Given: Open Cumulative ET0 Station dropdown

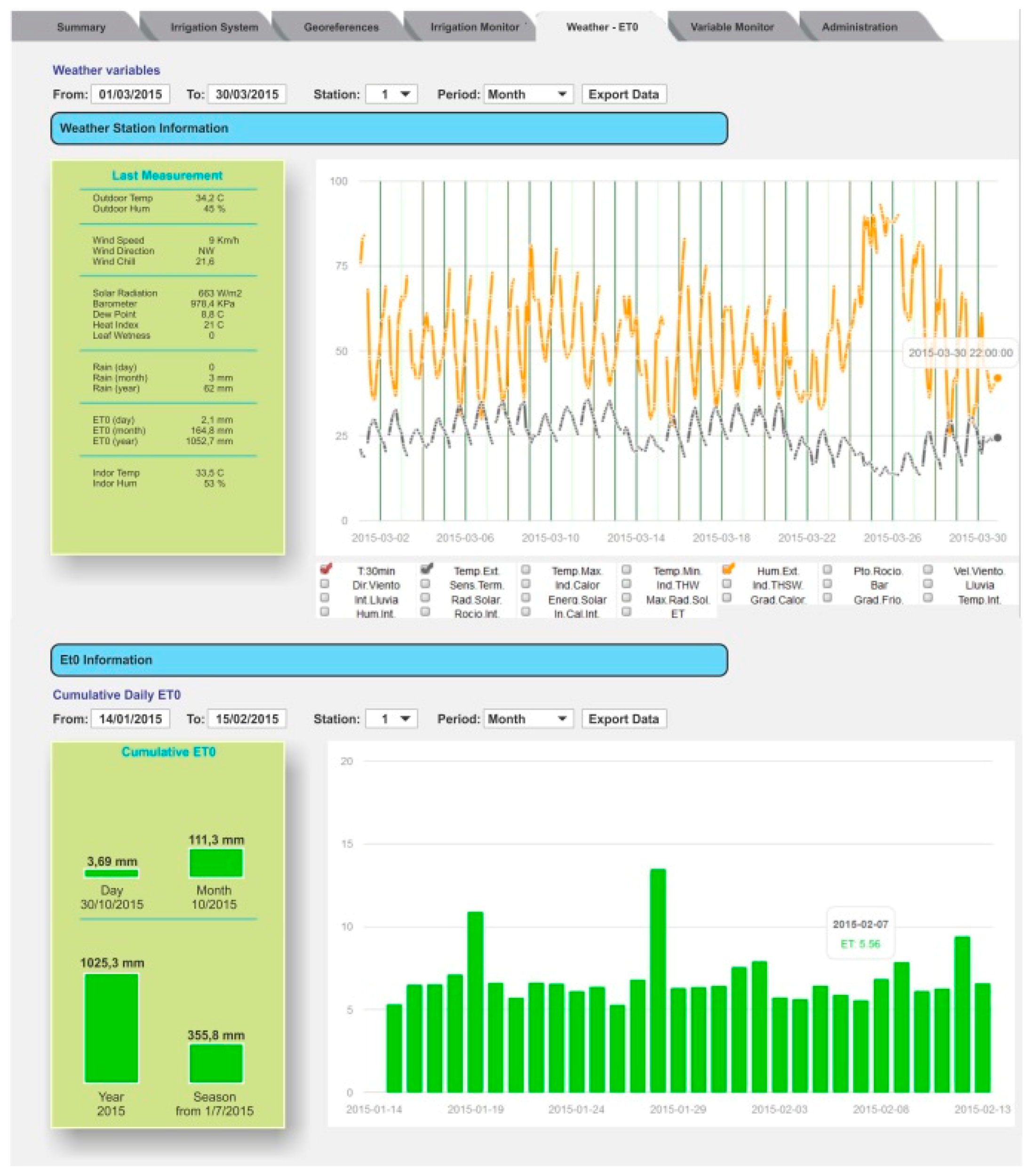Looking at the screenshot, I should point(391,719).
